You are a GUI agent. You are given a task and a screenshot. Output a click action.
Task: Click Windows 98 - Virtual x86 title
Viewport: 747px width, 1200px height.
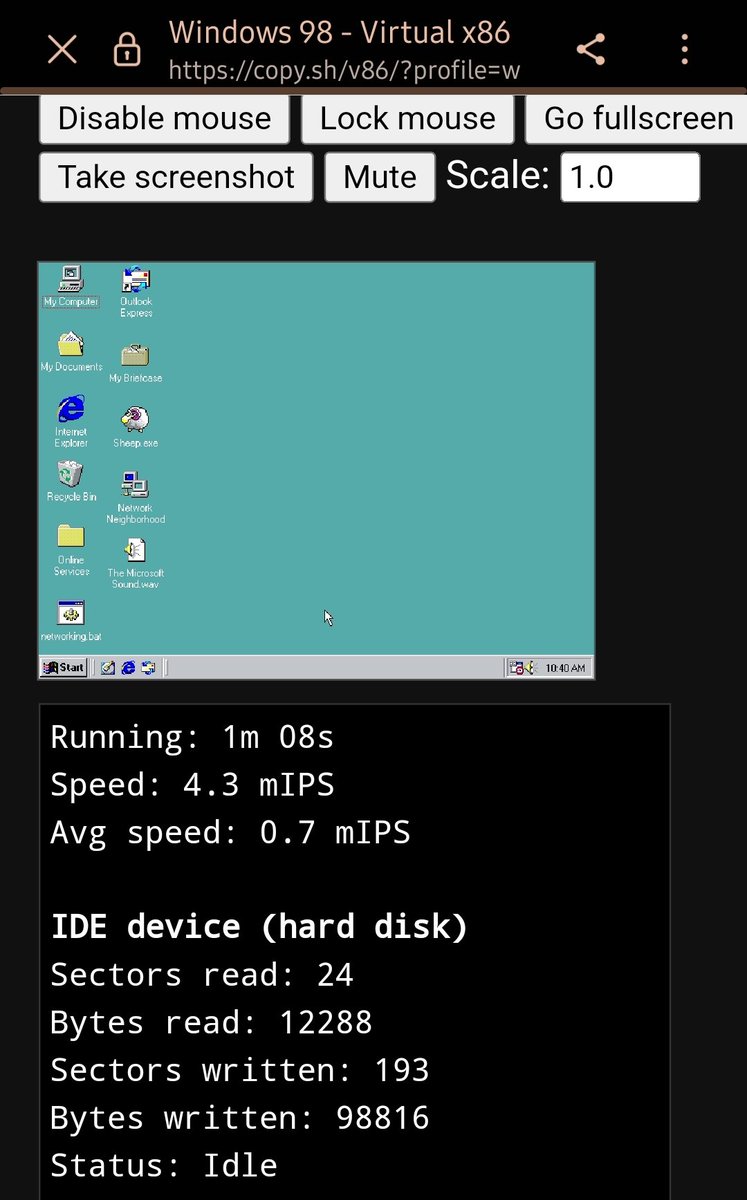coord(339,32)
